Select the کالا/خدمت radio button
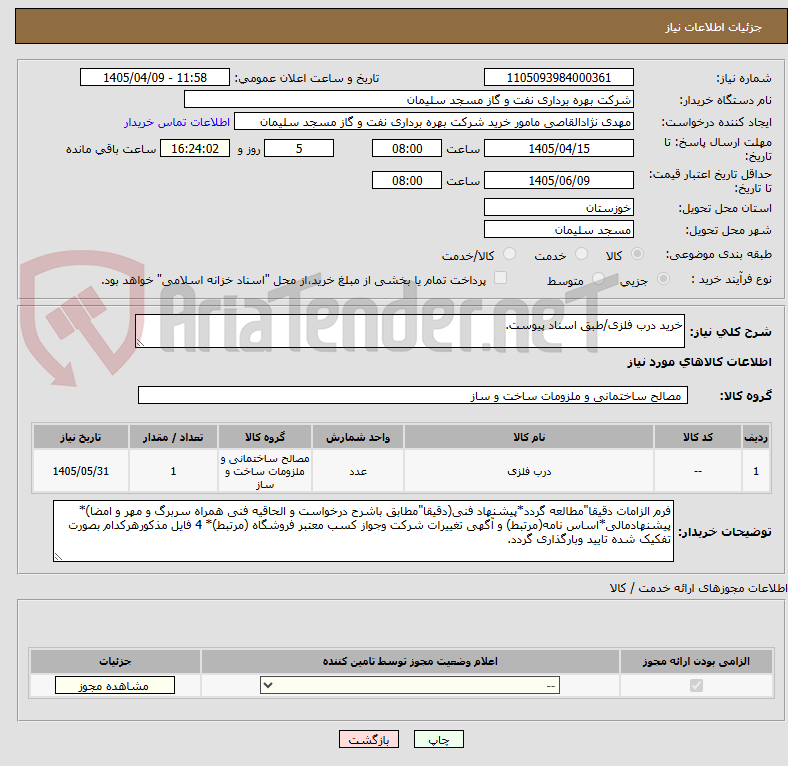 (510, 254)
